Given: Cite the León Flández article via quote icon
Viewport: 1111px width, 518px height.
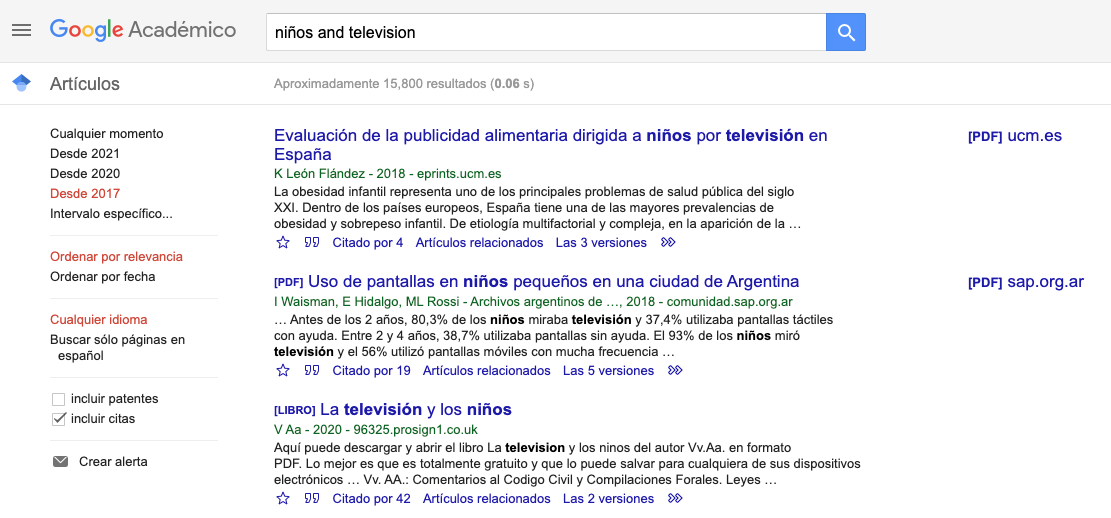Looking at the screenshot, I should tap(312, 243).
